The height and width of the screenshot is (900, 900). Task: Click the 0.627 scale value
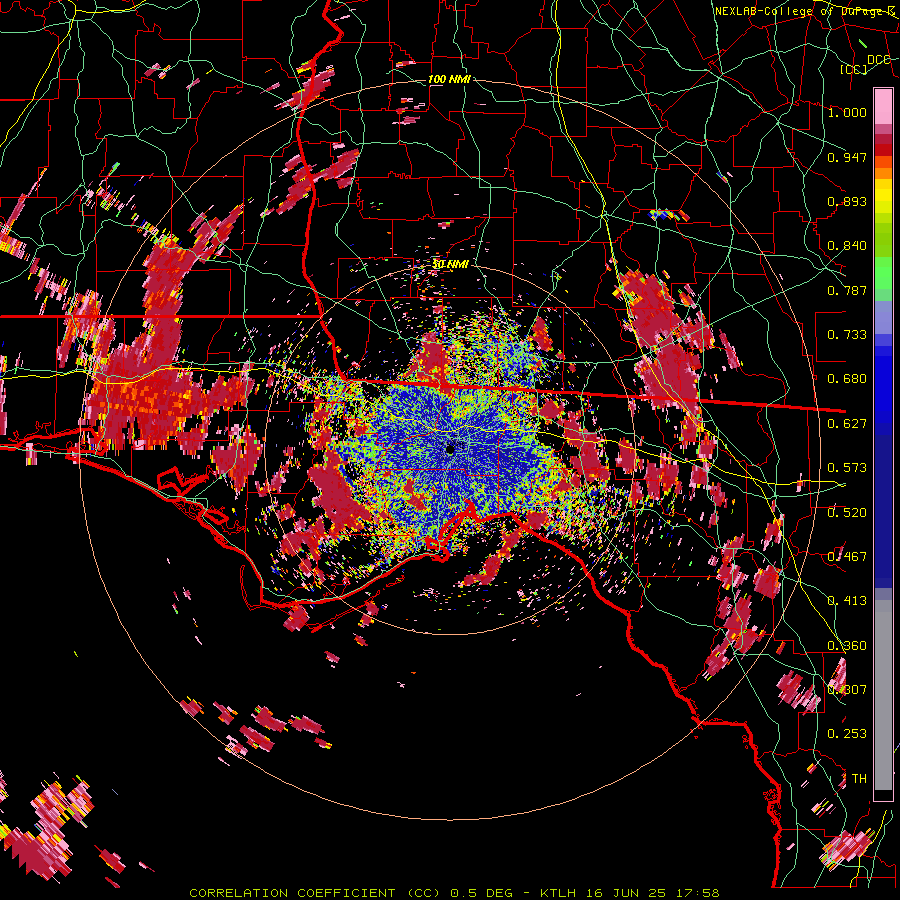(x=847, y=424)
